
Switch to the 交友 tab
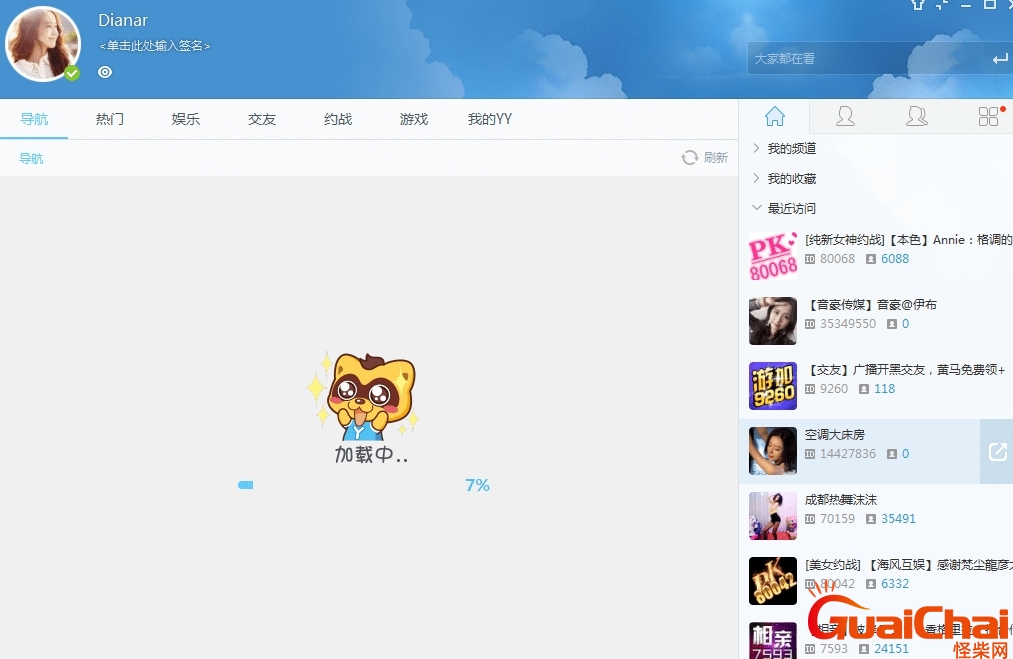pyautogui.click(x=262, y=119)
